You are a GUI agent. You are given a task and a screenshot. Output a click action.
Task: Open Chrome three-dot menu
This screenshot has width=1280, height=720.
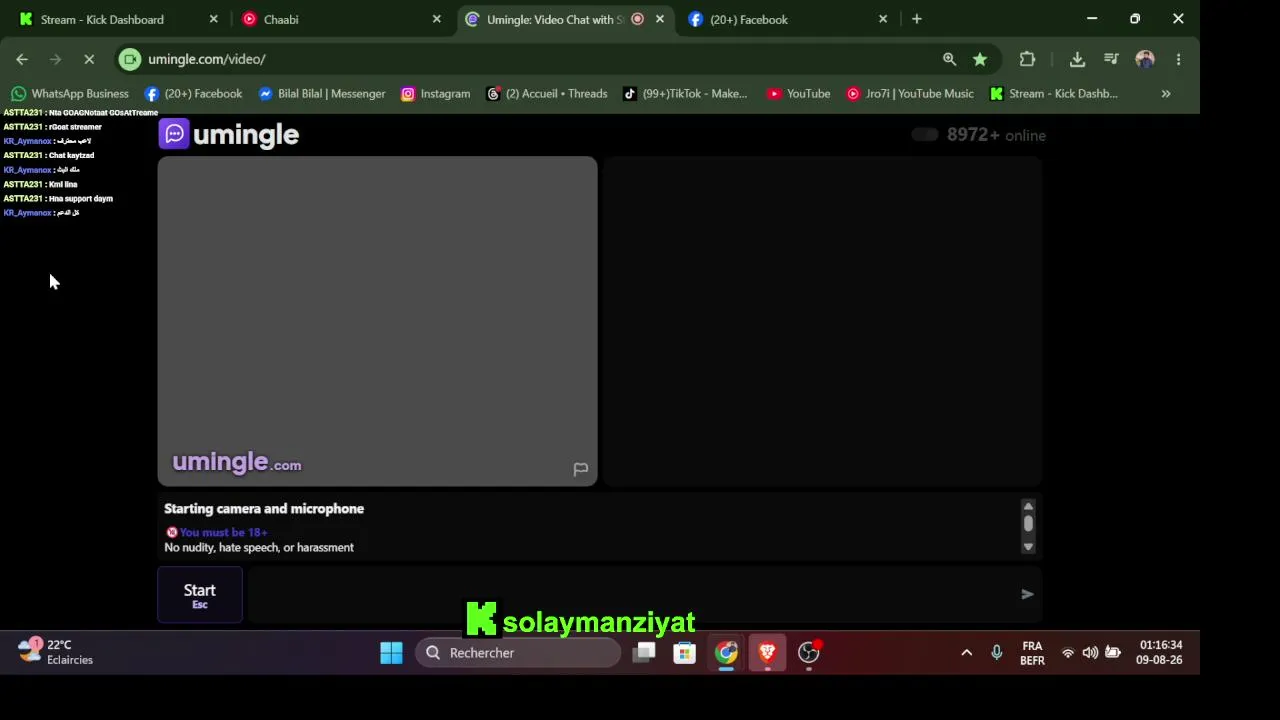pyautogui.click(x=1178, y=59)
